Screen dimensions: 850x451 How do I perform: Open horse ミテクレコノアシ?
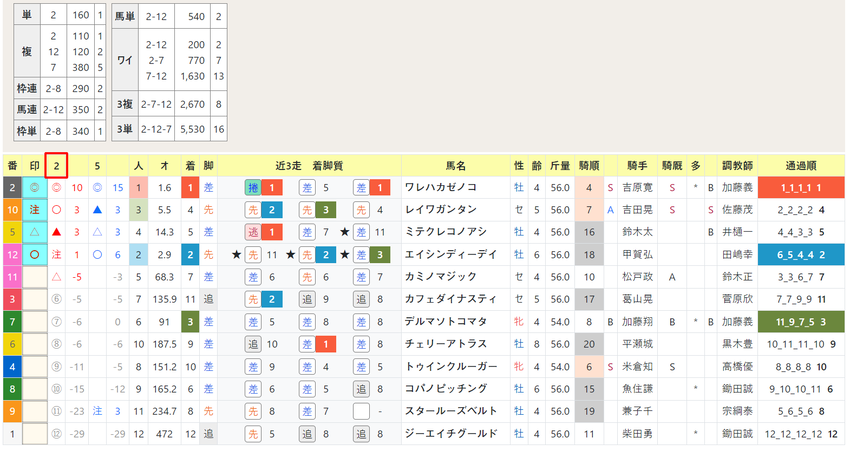click(446, 232)
